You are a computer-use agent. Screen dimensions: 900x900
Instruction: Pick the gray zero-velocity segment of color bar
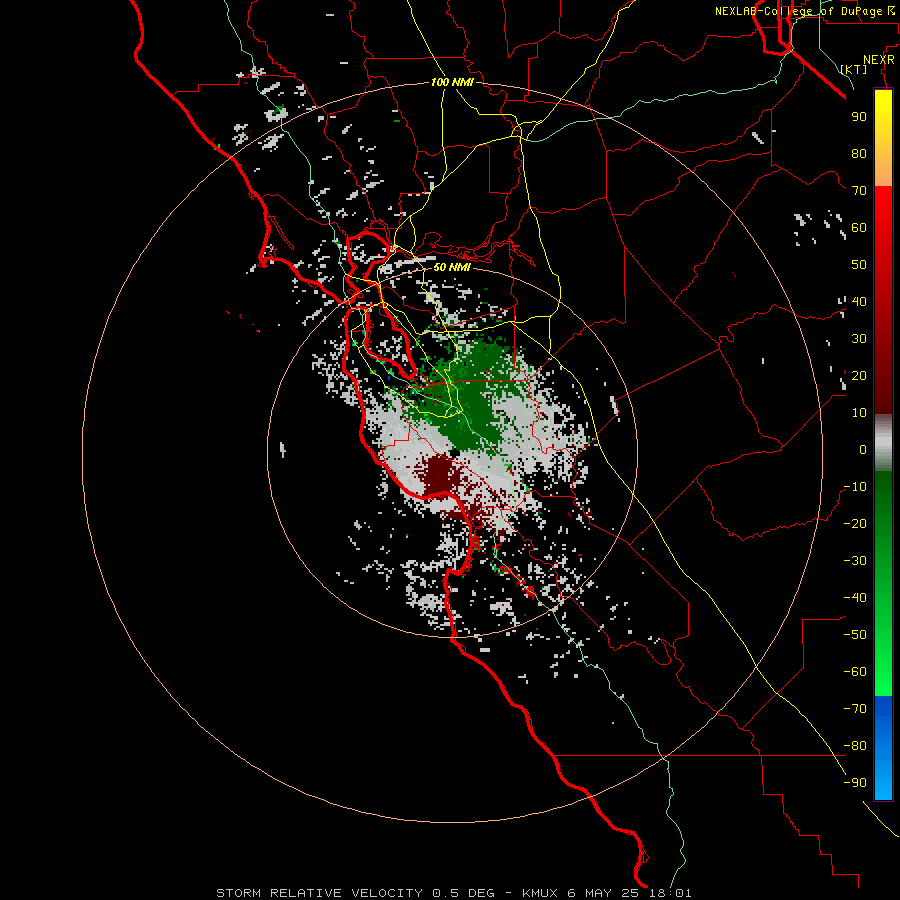(x=883, y=443)
